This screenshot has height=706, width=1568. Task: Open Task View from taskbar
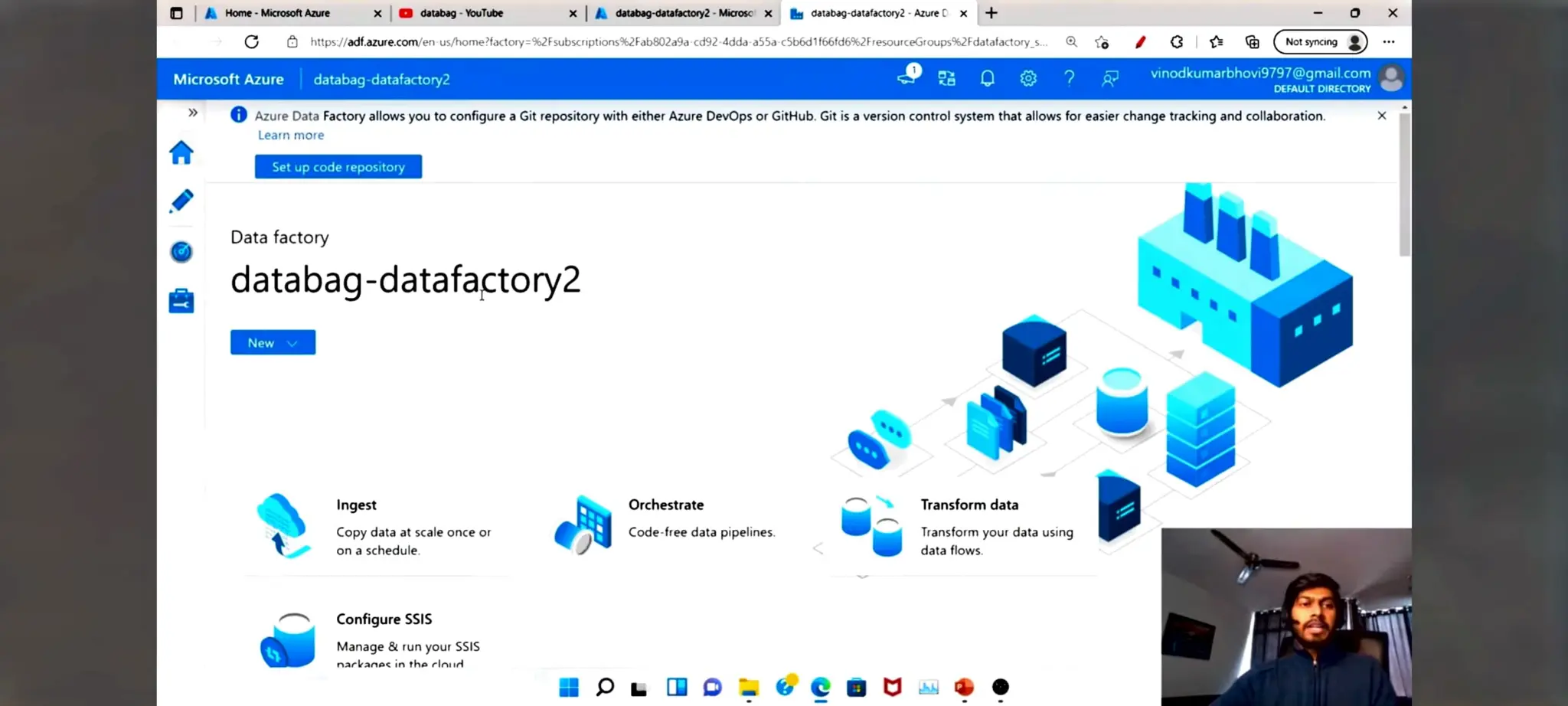coord(639,688)
